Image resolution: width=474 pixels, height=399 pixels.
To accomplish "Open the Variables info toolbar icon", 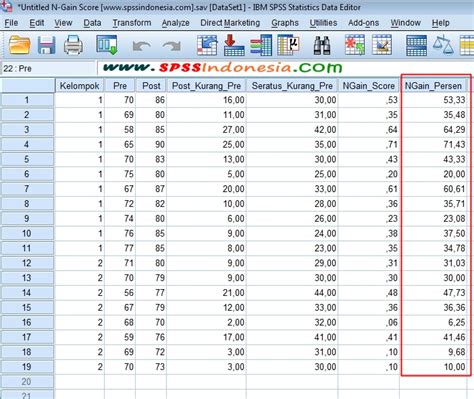I will coord(262,45).
